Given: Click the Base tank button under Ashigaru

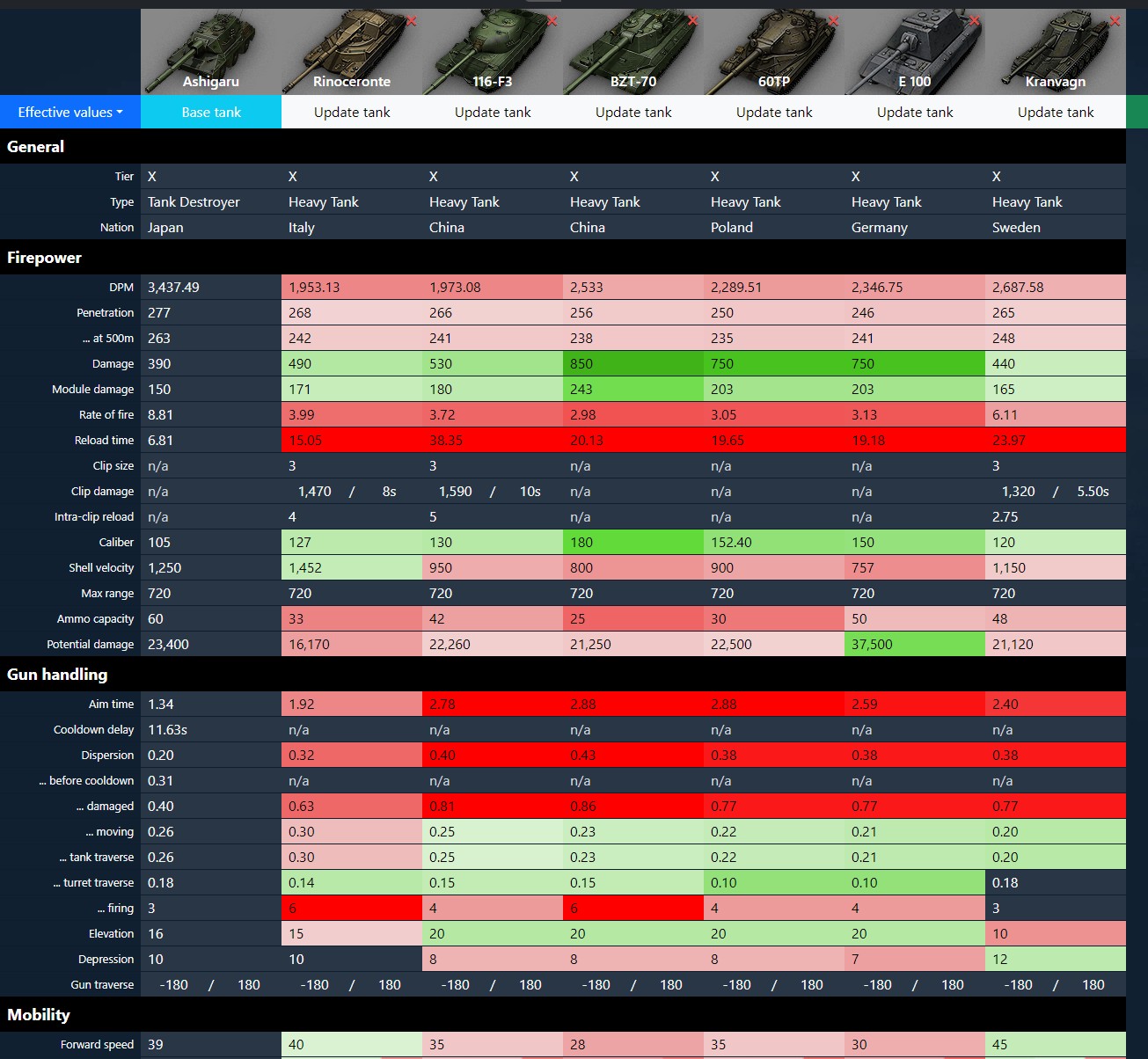Looking at the screenshot, I should pyautogui.click(x=211, y=112).
